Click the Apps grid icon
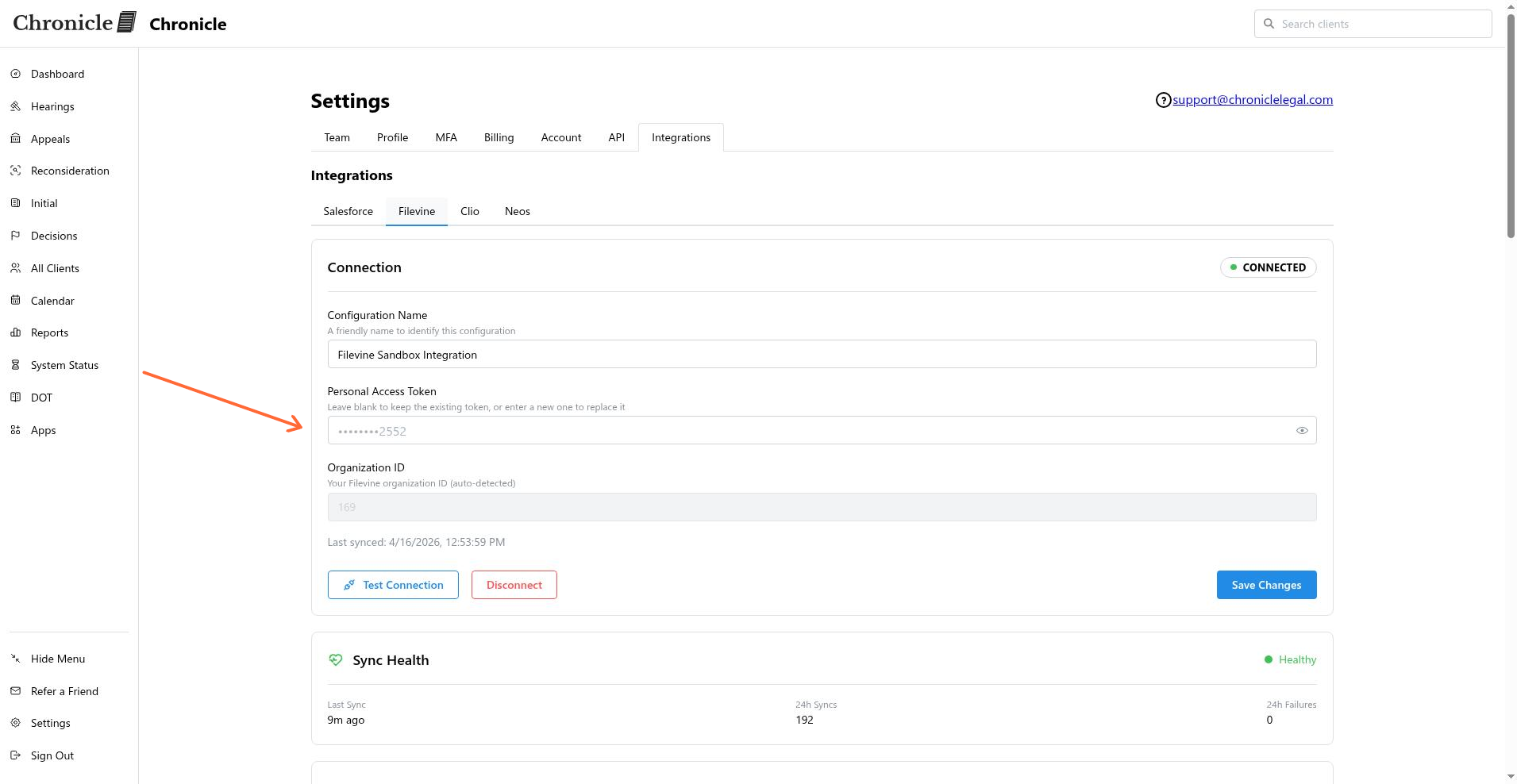 point(15,430)
